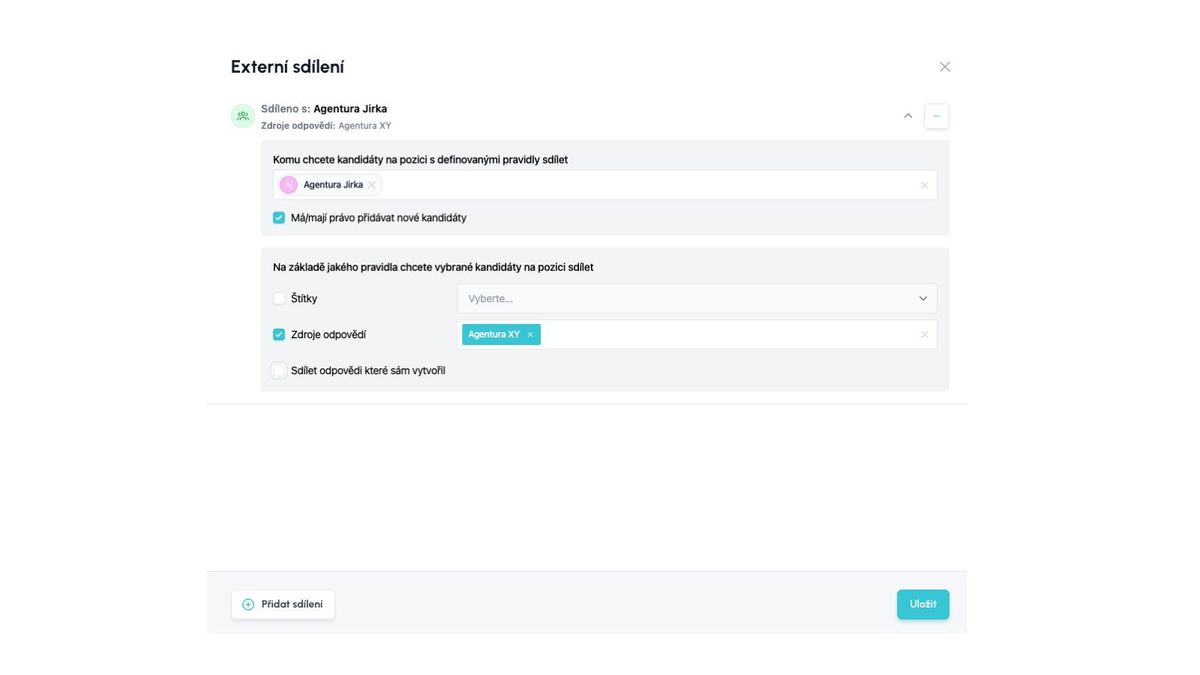Check share self-created responses option
Screen dimensions: 1200x675
click(x=279, y=371)
